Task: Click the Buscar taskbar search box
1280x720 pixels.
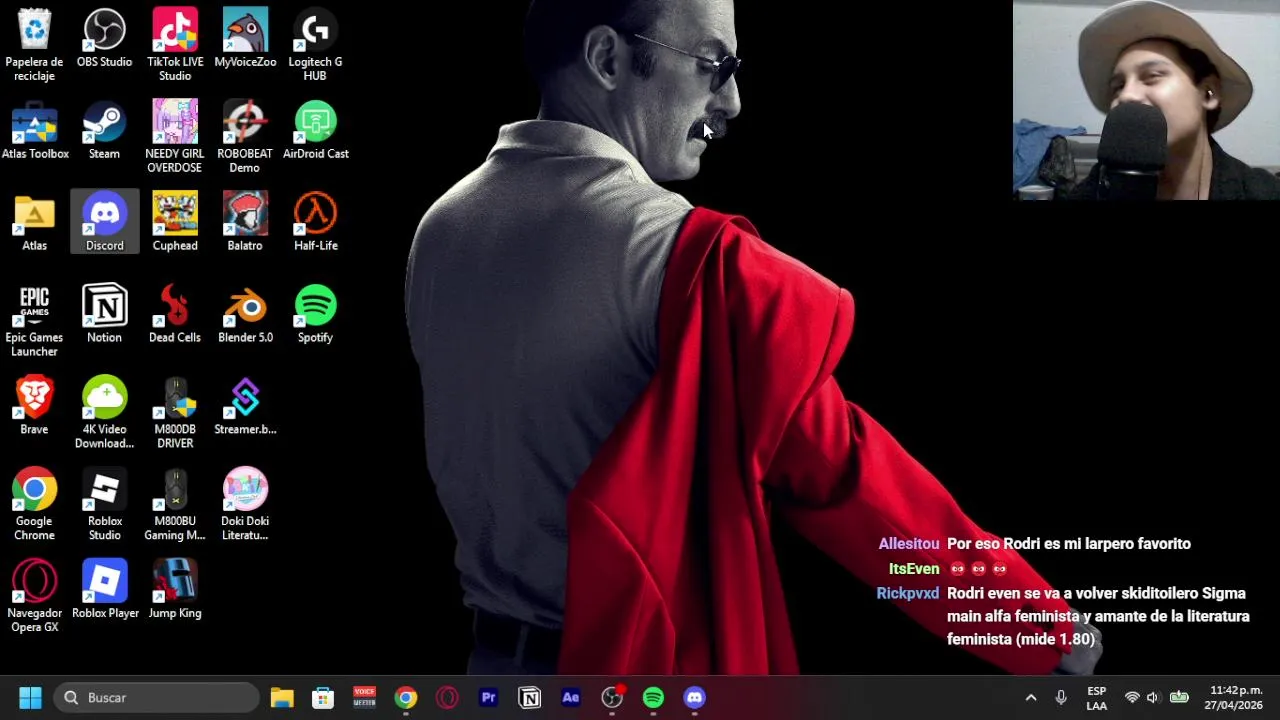Action: point(157,697)
